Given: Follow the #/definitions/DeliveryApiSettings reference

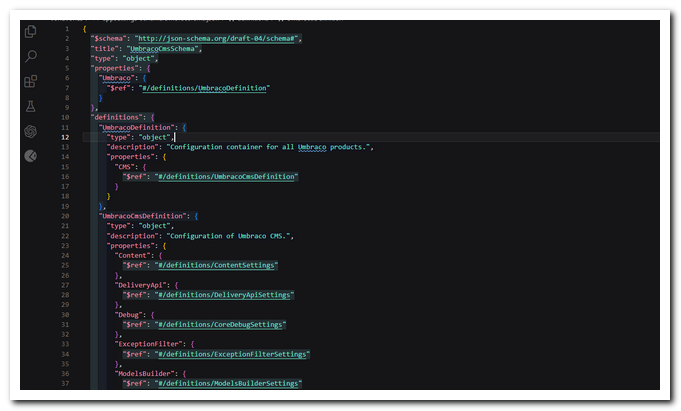Looking at the screenshot, I should (224, 295).
